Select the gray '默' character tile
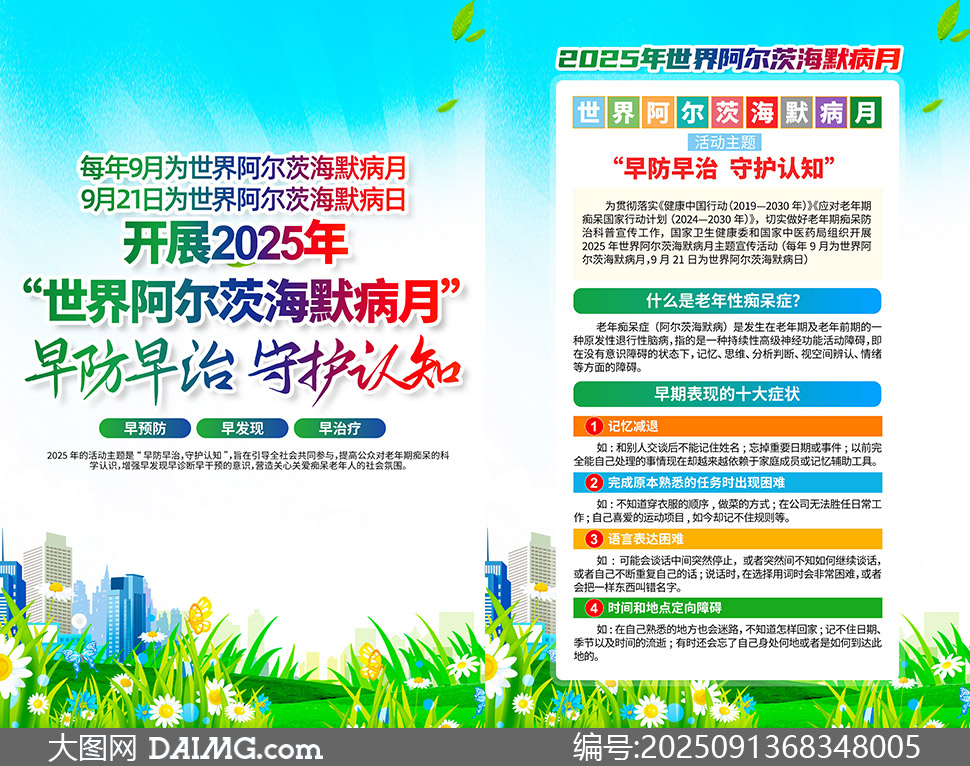Viewport: 970px width, 766px height. pos(796,113)
